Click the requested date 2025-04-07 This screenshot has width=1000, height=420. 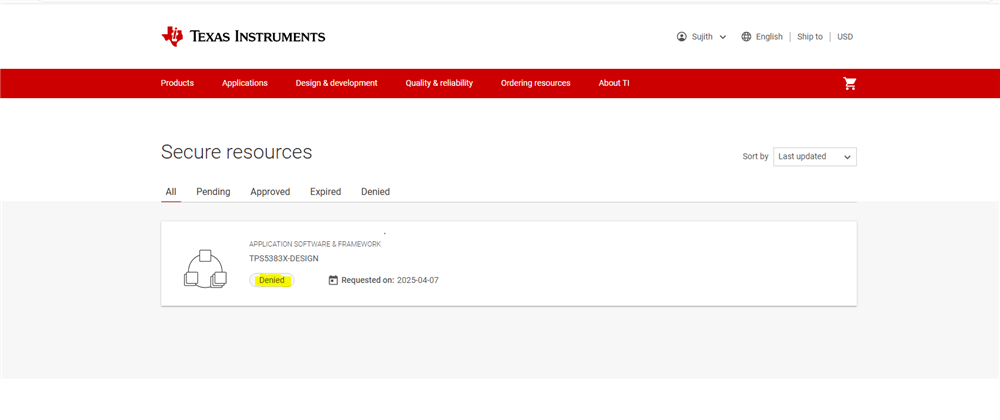coord(418,280)
